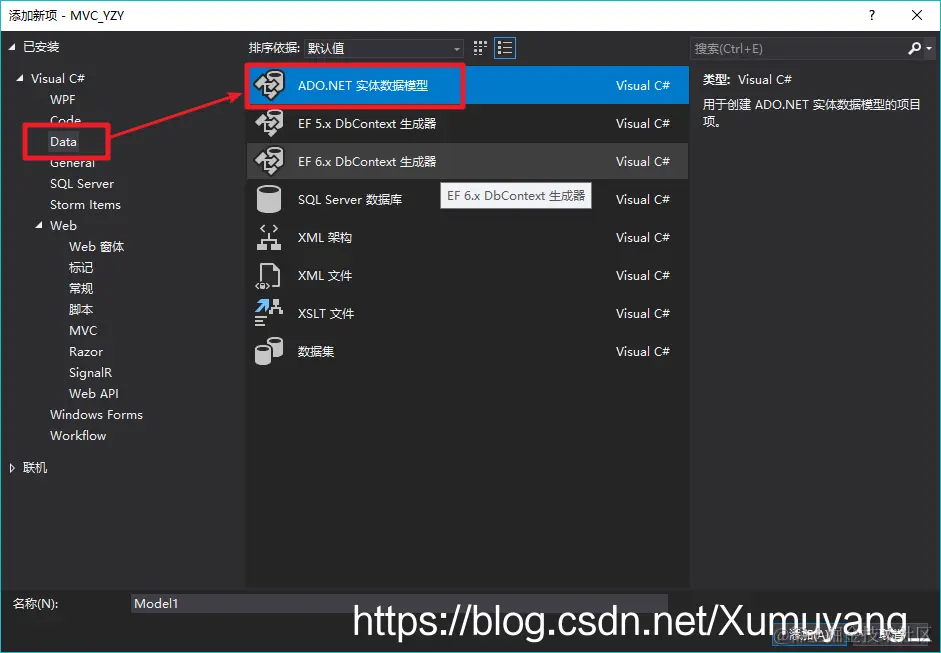Switch to medium icons list view
This screenshot has width=941, height=653.
click(x=505, y=48)
